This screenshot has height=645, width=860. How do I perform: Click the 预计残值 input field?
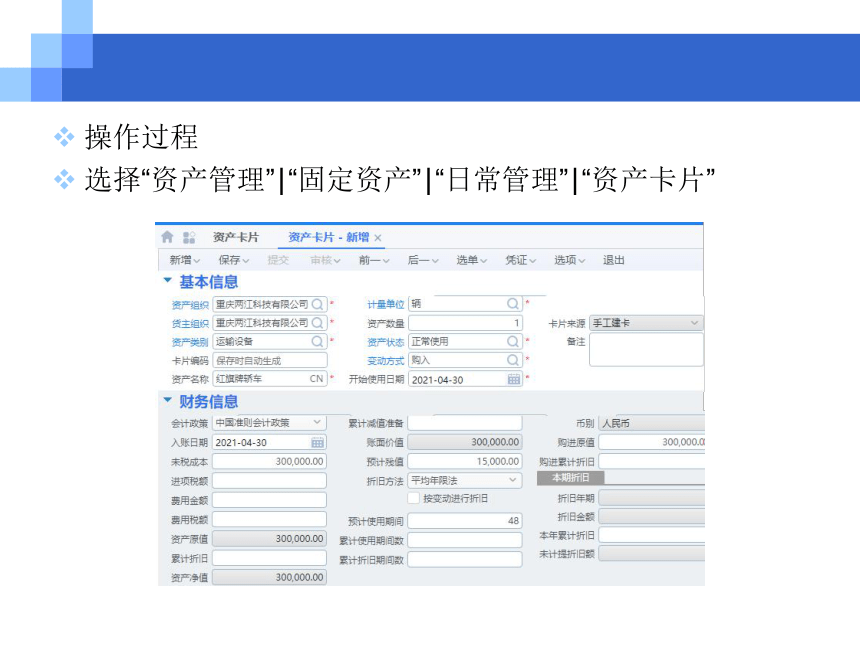465,461
